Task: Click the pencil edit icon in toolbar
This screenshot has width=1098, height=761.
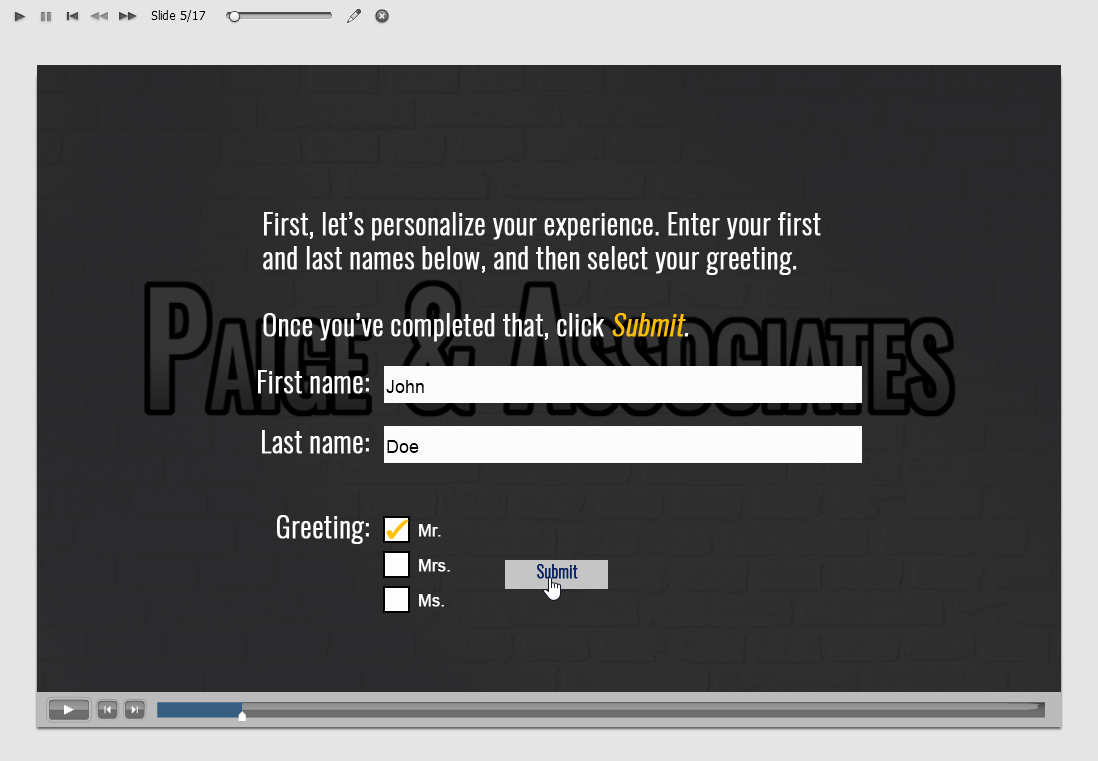Action: click(x=354, y=16)
